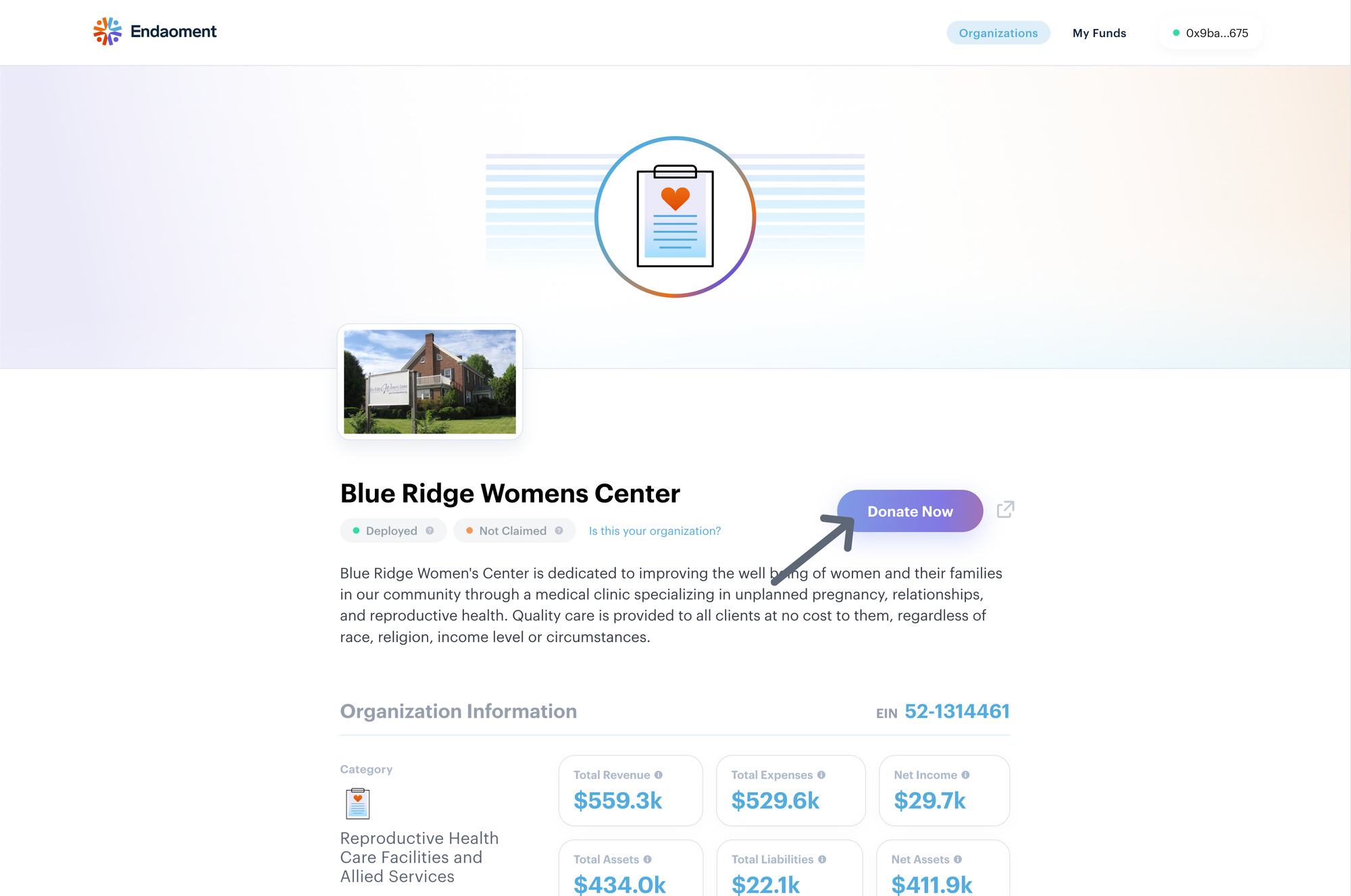This screenshot has height=896, width=1351.
Task: Follow the 'Is this your organization?' link
Action: point(655,531)
